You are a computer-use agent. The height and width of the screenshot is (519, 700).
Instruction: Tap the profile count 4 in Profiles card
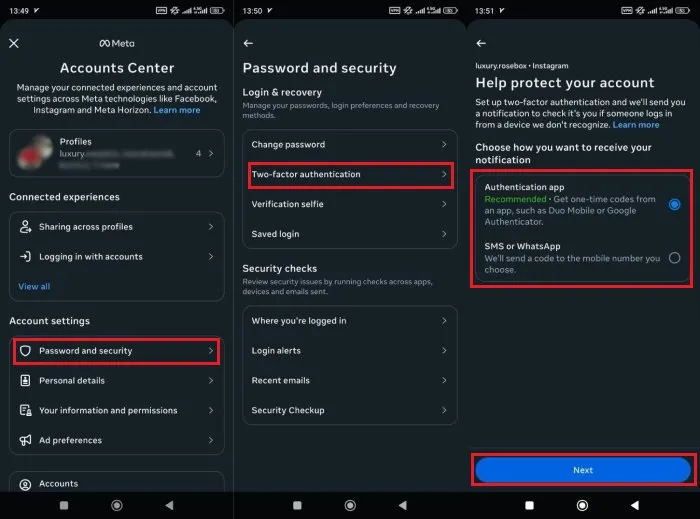(x=198, y=154)
